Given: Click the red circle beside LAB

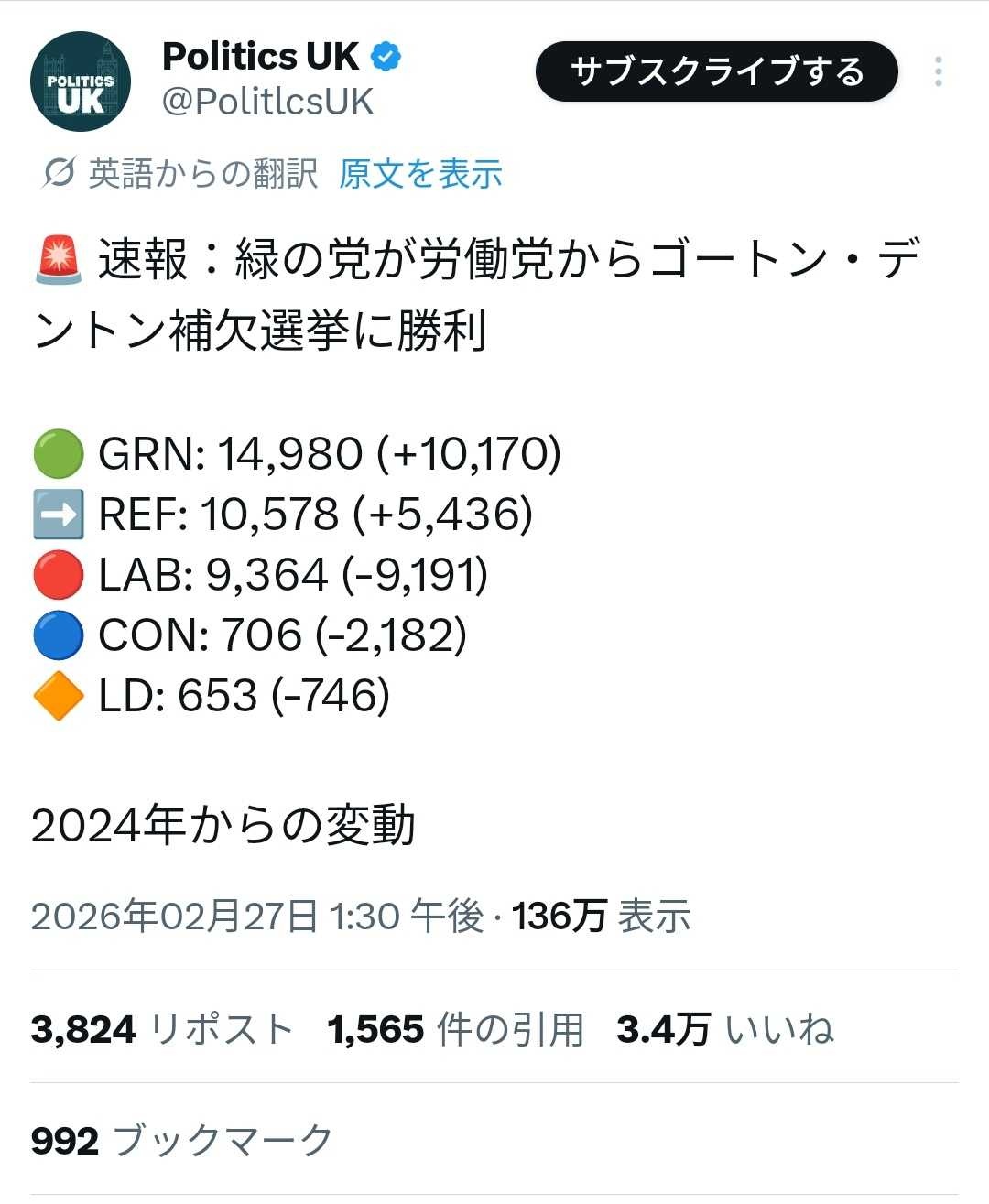Looking at the screenshot, I should coord(59,575).
